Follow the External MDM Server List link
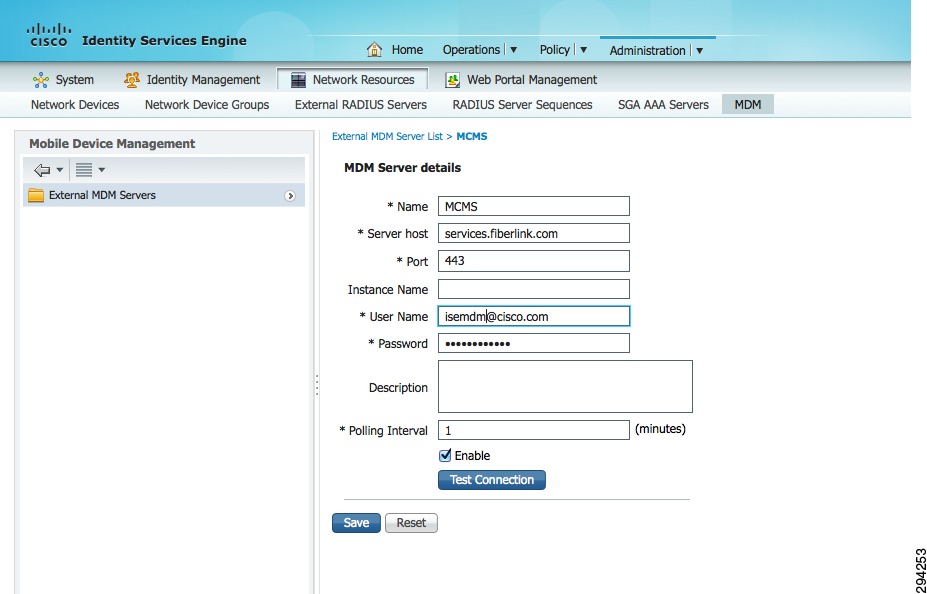 [x=387, y=137]
